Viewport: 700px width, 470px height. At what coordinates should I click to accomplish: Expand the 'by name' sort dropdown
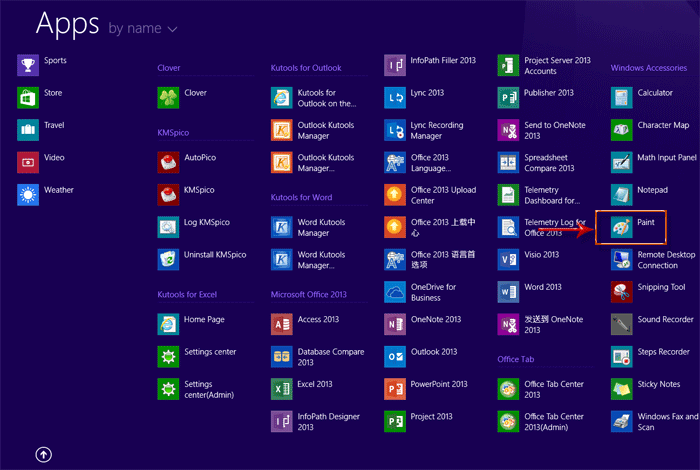click(143, 29)
